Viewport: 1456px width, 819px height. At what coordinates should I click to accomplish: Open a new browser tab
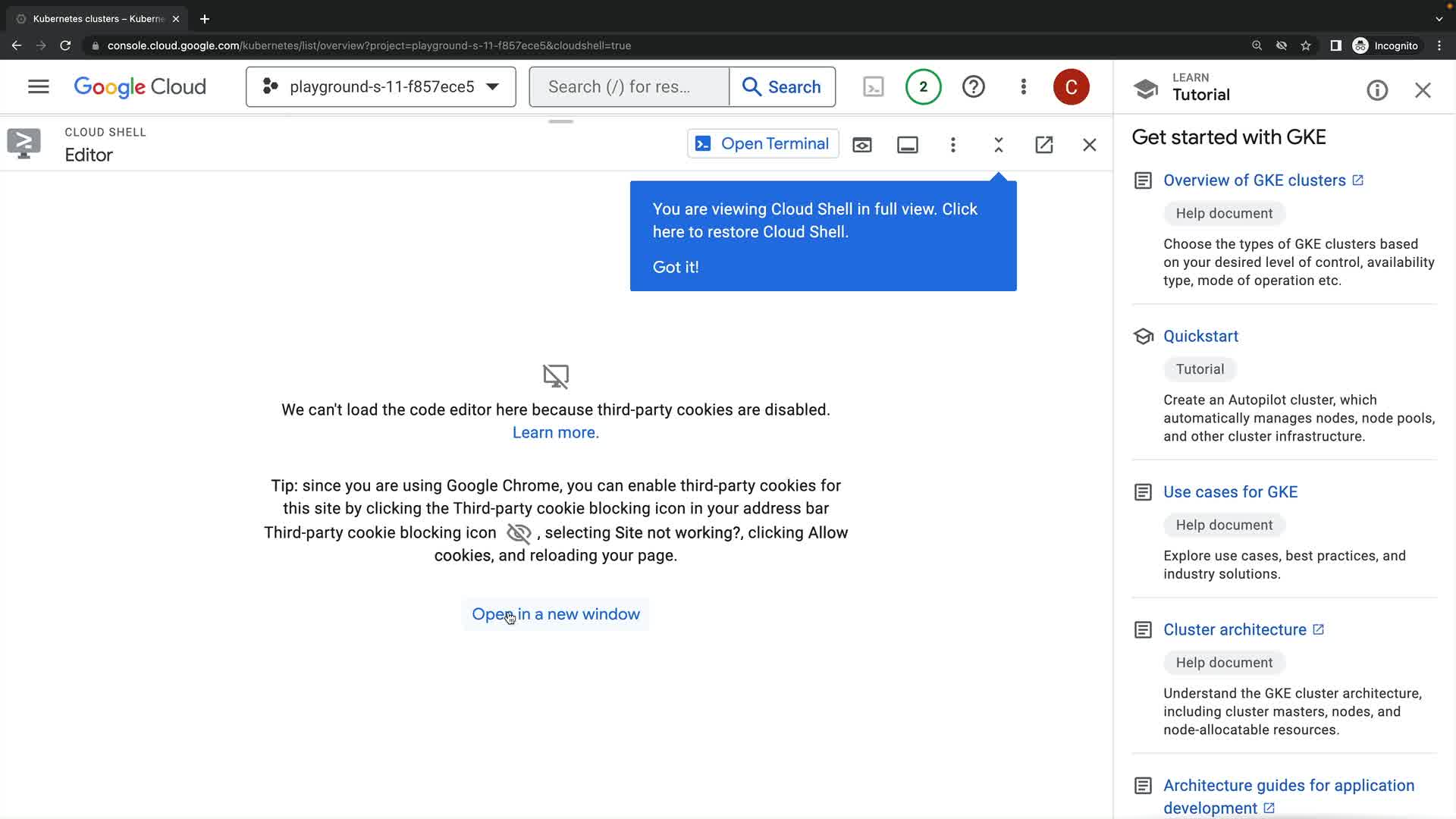click(x=205, y=19)
